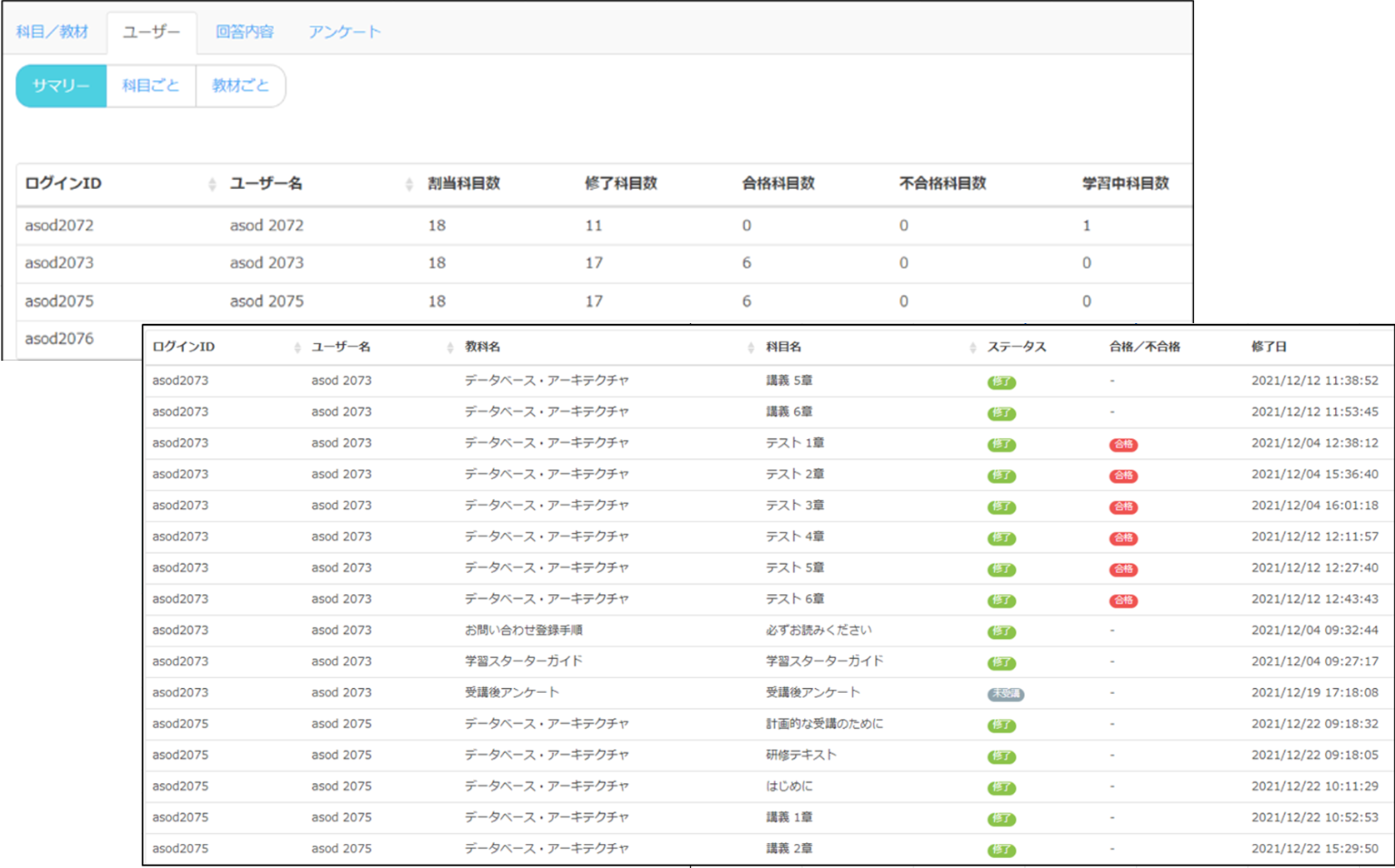Click sort arrows beside detail table ユーザー名
1395x868 pixels.
click(x=450, y=347)
